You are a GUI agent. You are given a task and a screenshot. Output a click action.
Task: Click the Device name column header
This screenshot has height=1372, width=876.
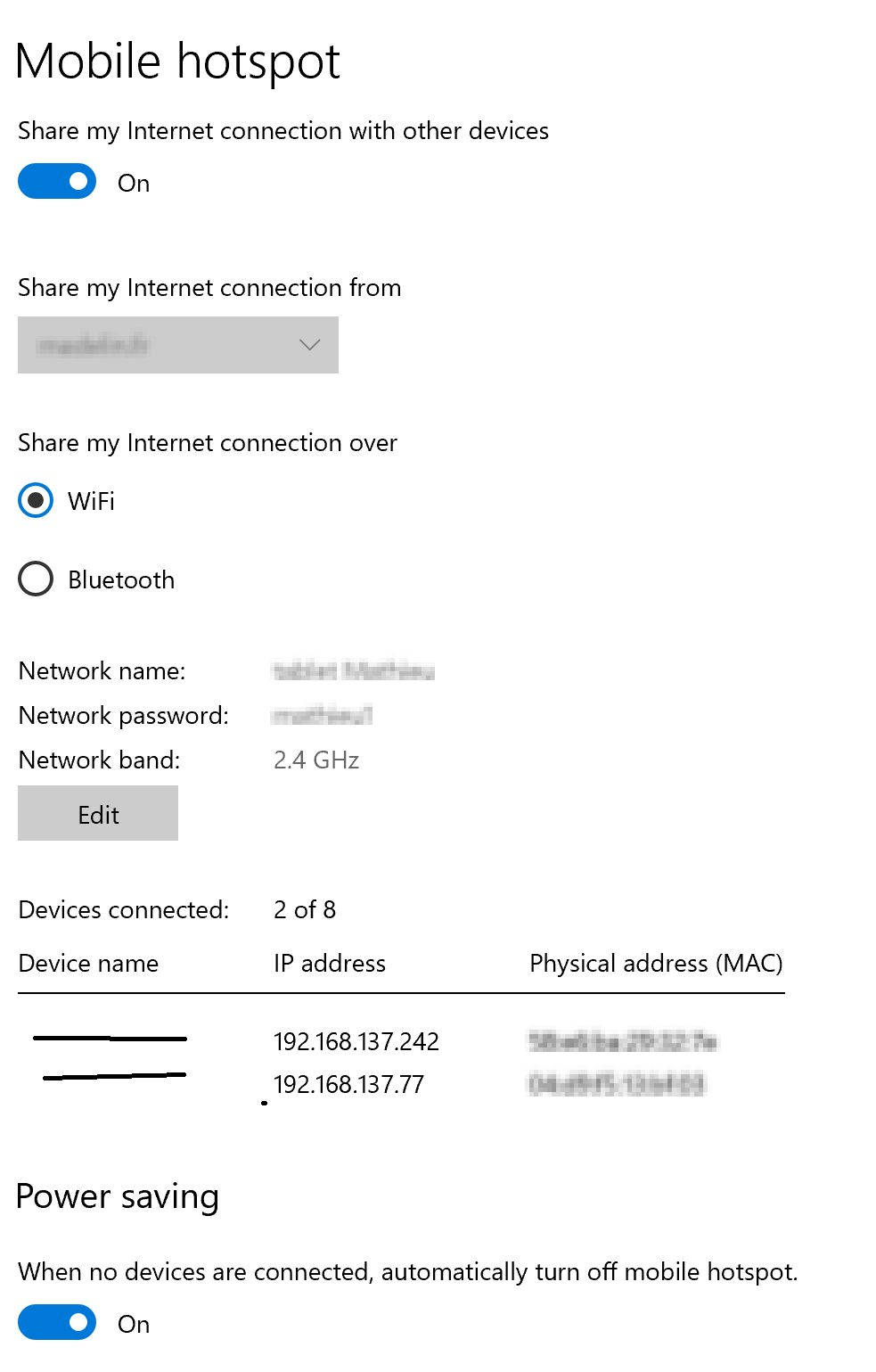[x=88, y=963]
